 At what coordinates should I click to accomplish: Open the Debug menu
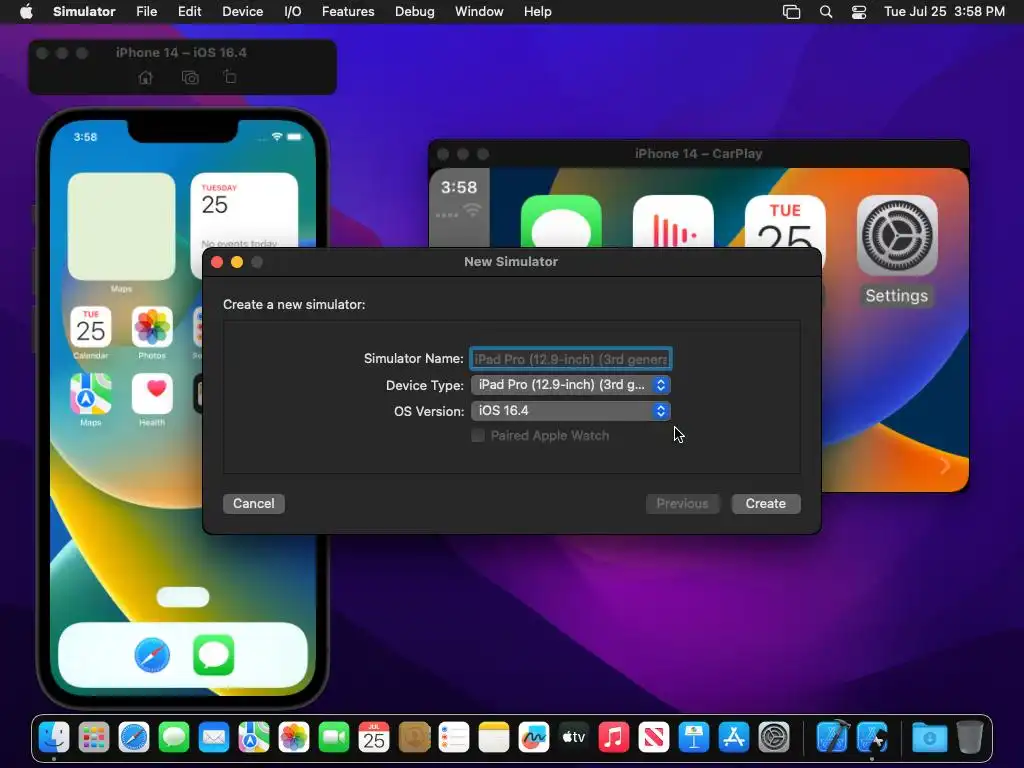point(415,12)
